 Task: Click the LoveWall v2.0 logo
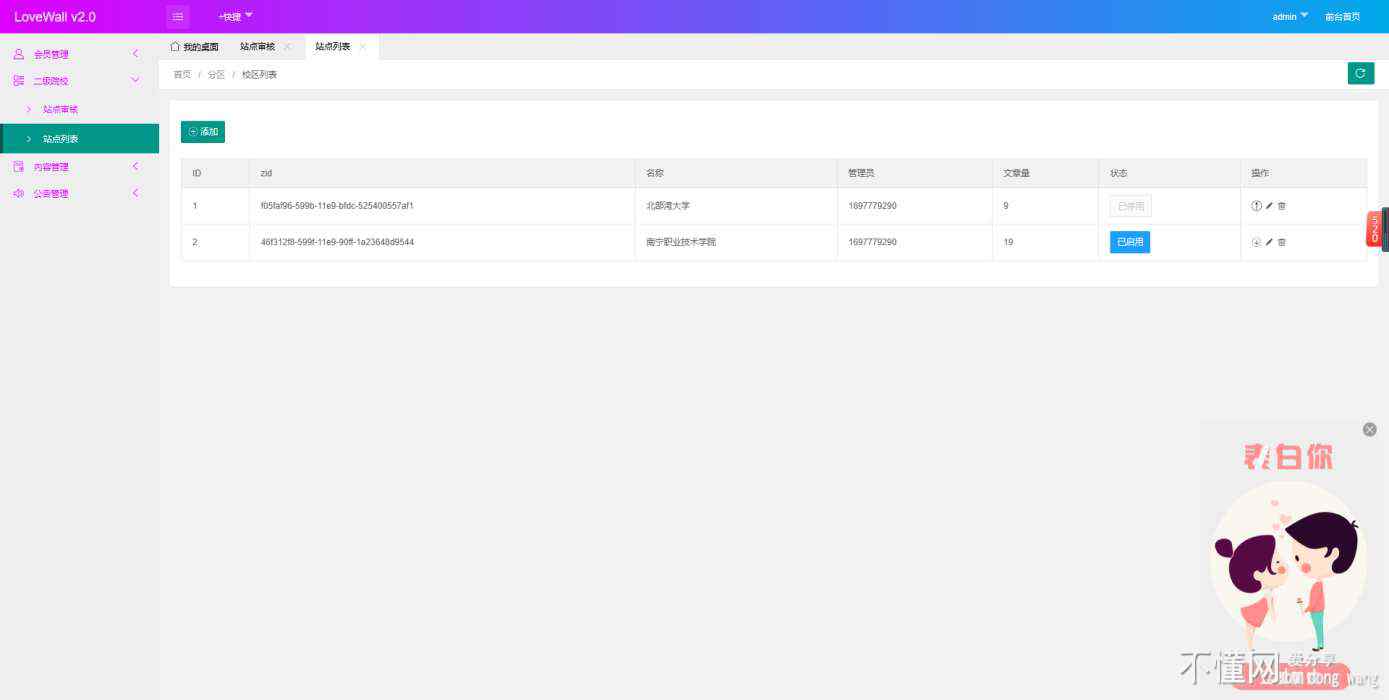[x=55, y=17]
